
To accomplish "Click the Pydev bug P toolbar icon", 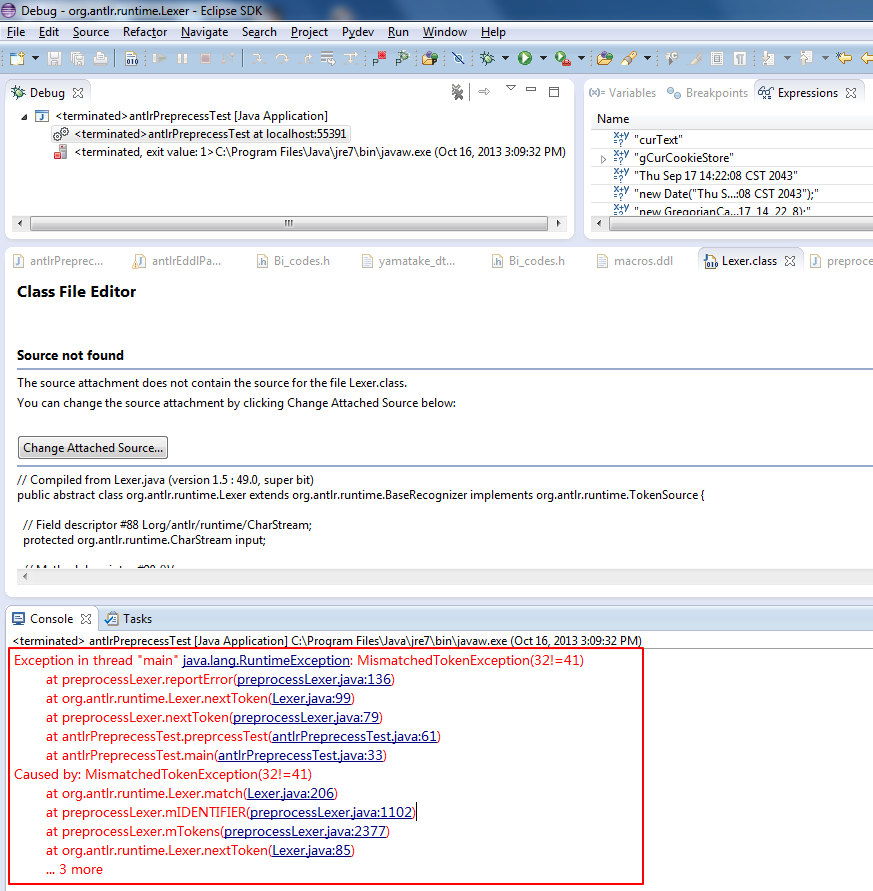I will [402, 58].
